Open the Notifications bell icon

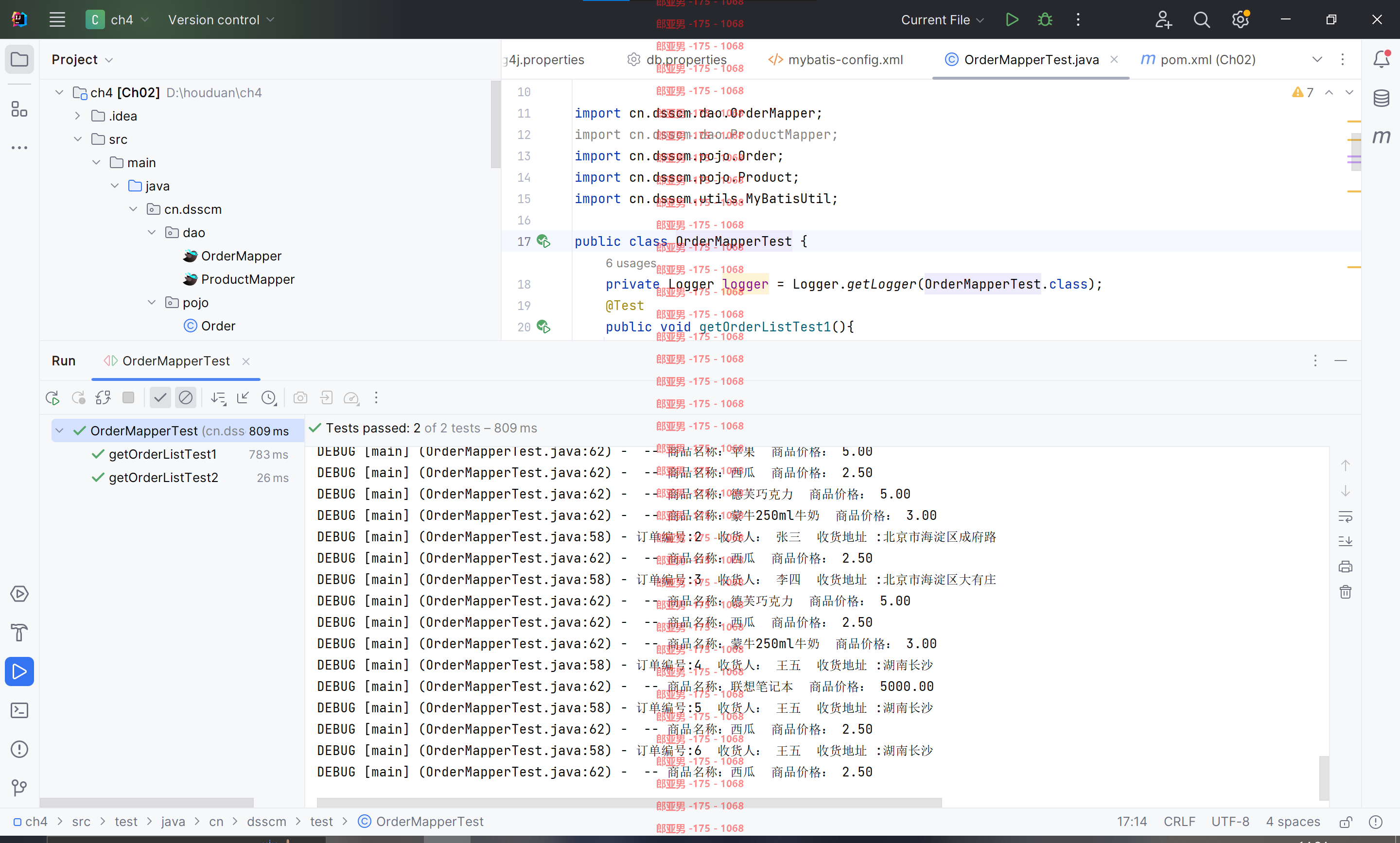tap(1381, 59)
